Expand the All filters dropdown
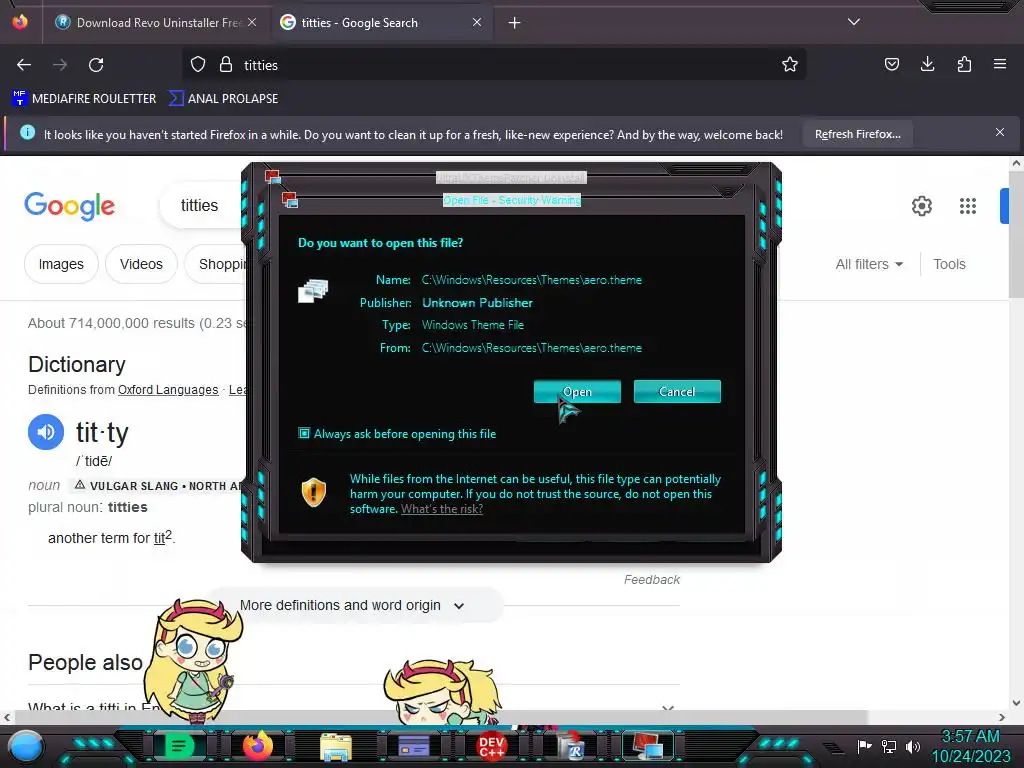 point(869,264)
